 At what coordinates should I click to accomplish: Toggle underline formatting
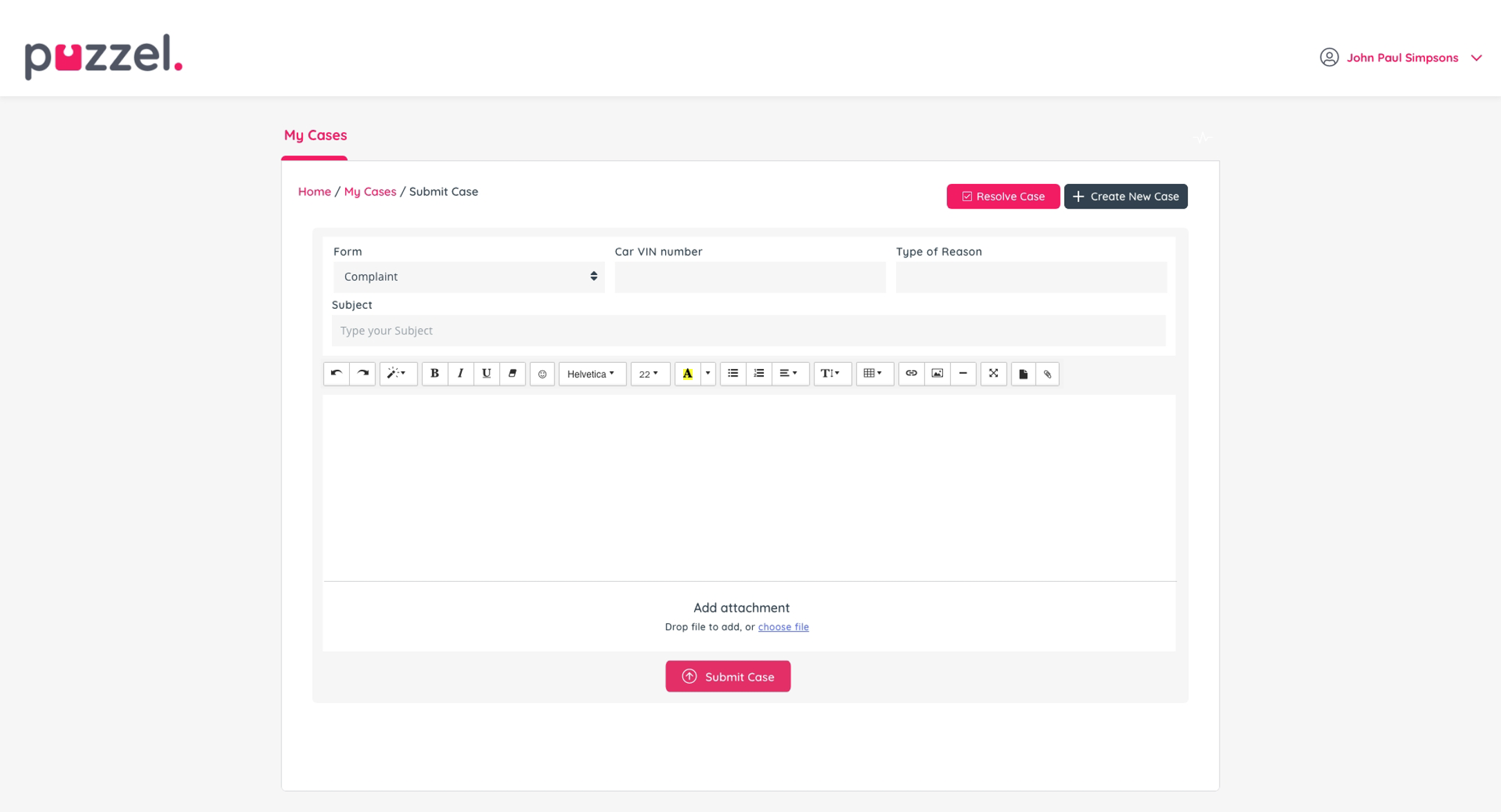point(486,373)
